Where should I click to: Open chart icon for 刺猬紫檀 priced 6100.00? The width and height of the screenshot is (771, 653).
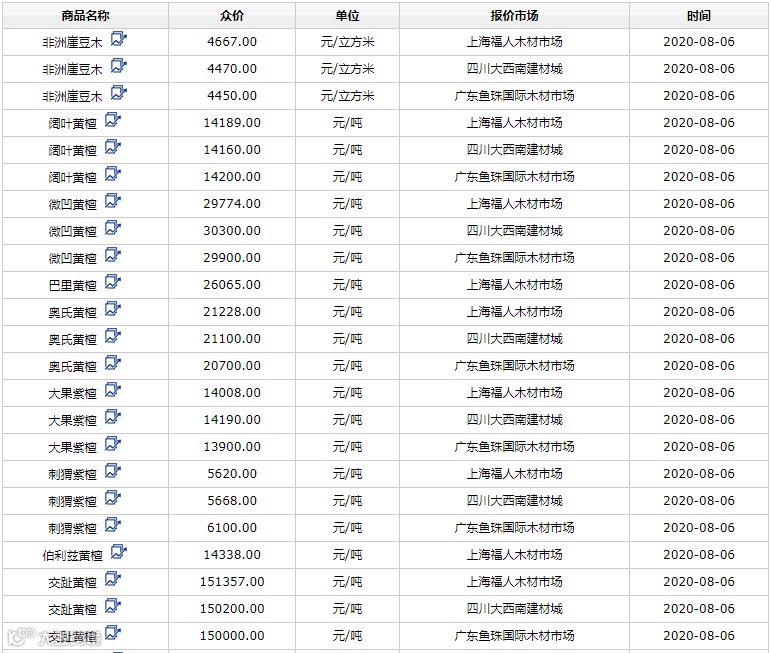(113, 526)
